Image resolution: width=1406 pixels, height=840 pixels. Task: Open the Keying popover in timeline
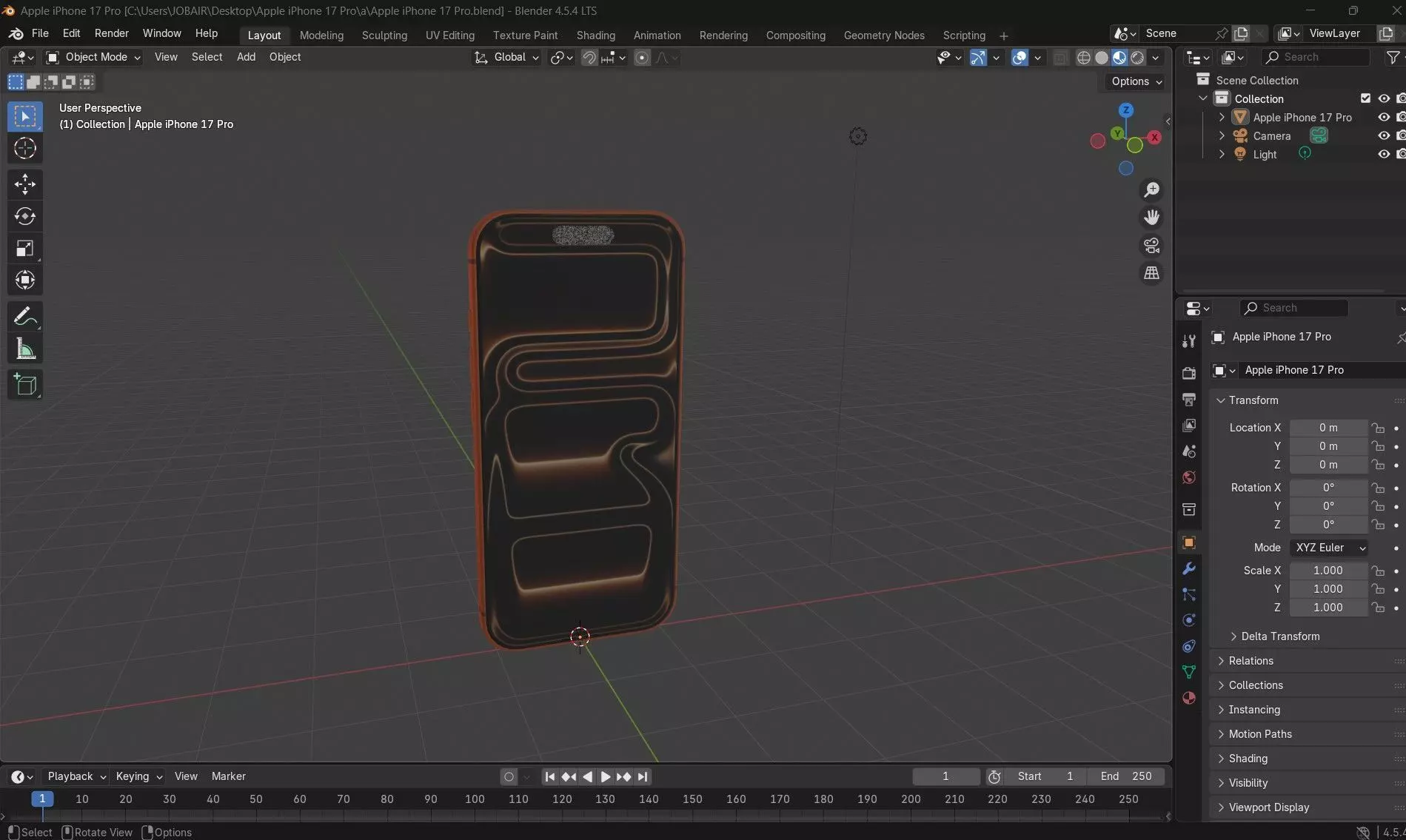(x=138, y=776)
